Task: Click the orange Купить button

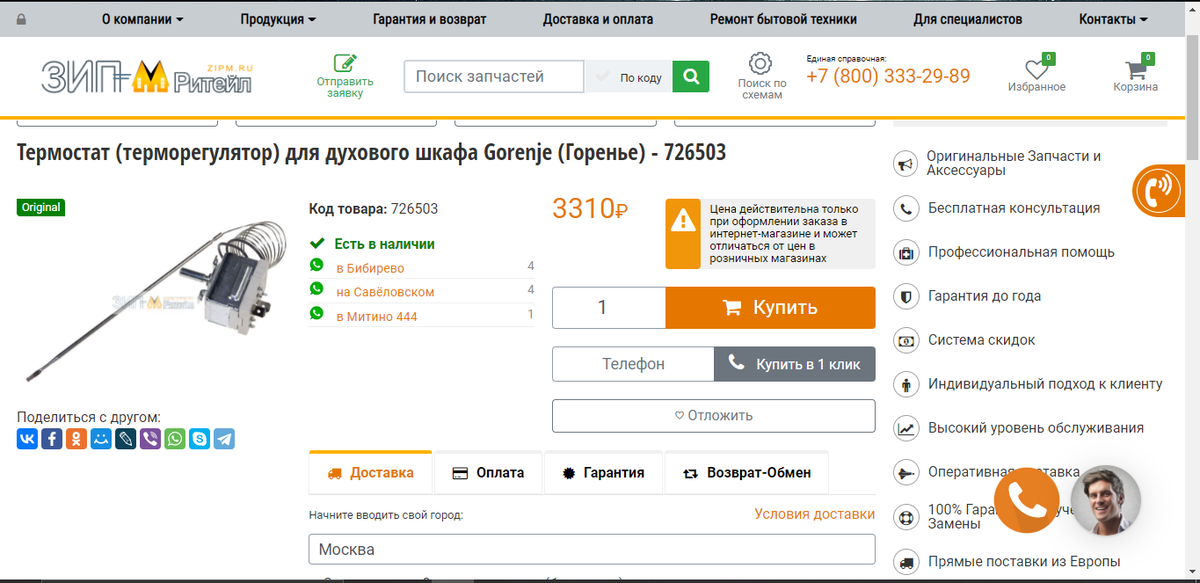Action: [x=770, y=307]
